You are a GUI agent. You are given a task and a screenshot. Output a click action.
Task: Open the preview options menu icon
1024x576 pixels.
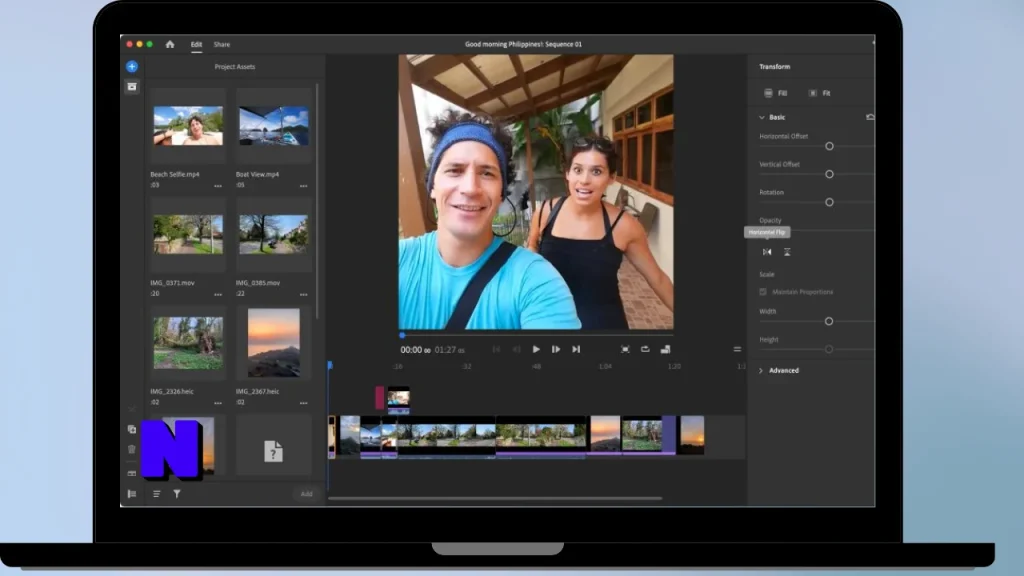737,349
